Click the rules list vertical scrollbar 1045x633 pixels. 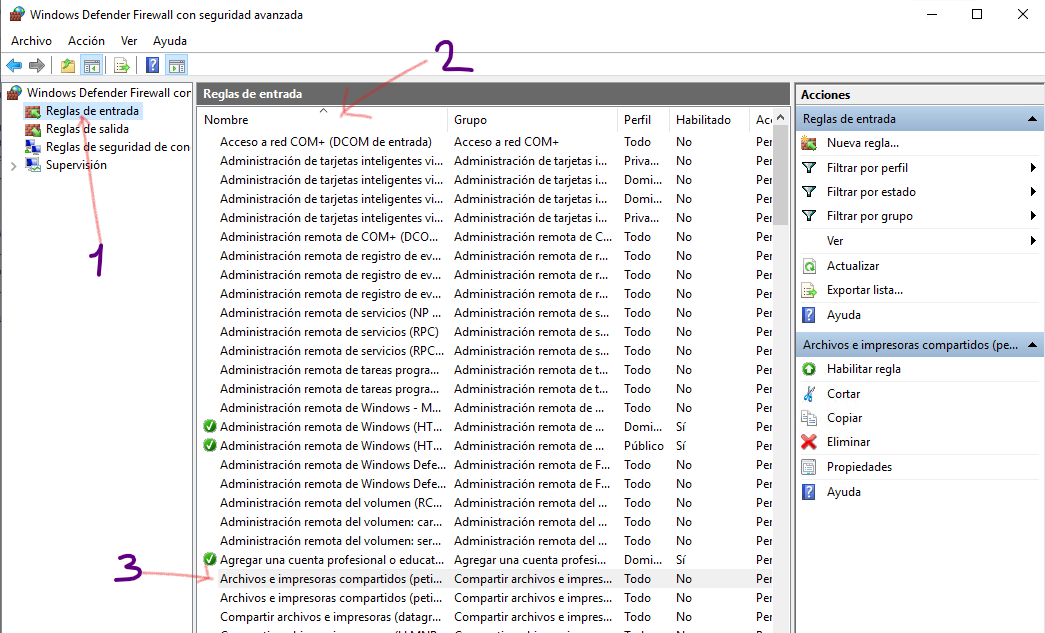coord(781,400)
